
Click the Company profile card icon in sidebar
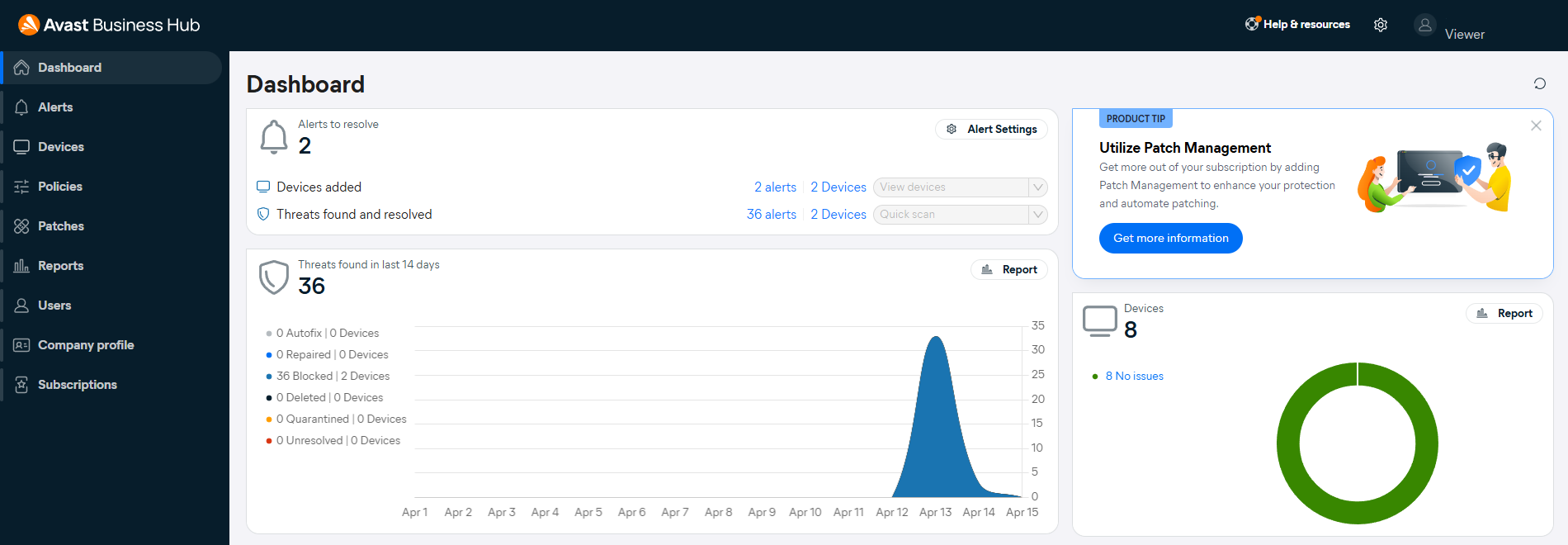tap(21, 345)
